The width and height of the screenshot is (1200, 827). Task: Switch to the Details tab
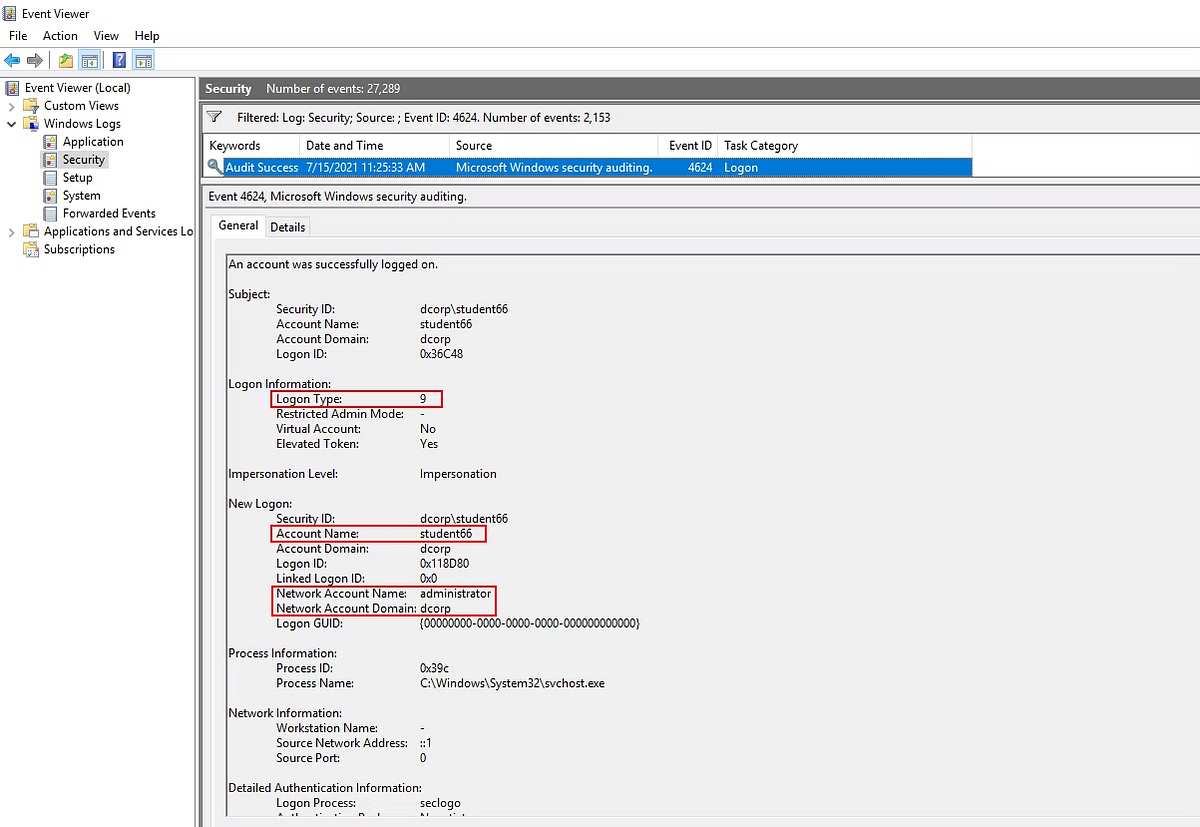point(287,226)
